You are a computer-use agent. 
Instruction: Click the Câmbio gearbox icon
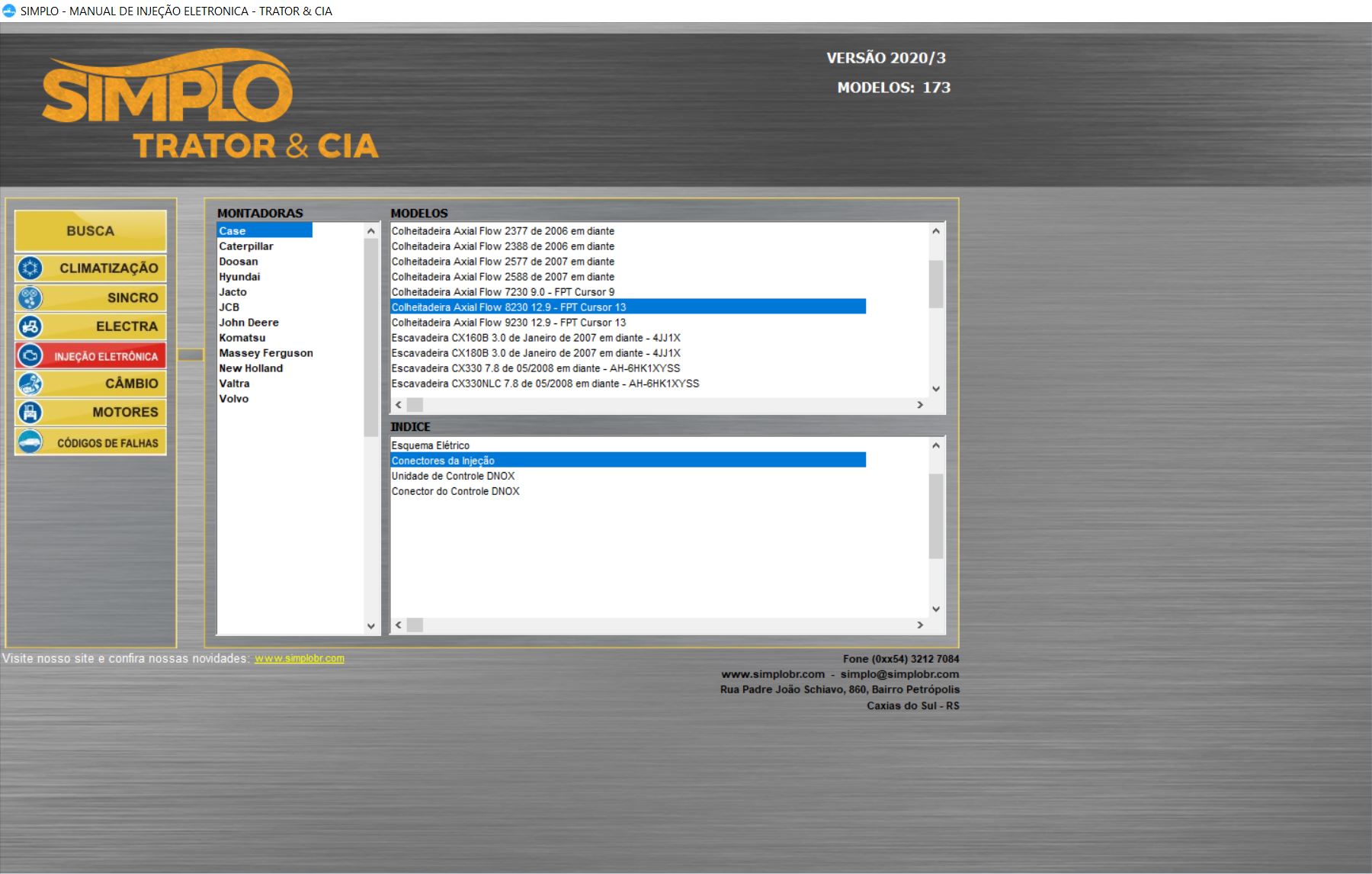click(x=30, y=384)
